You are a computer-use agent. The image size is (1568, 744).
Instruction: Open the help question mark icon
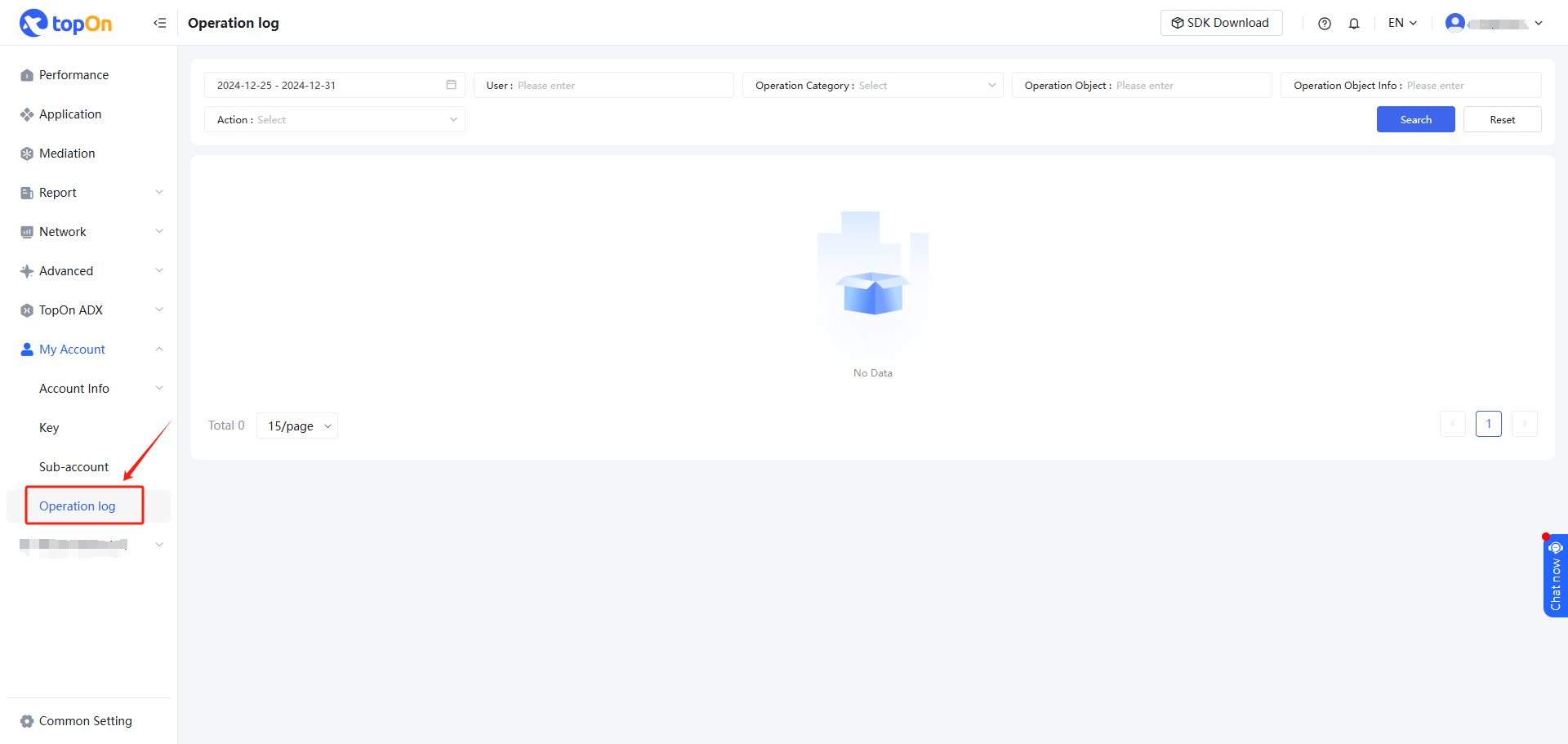pos(1324,23)
